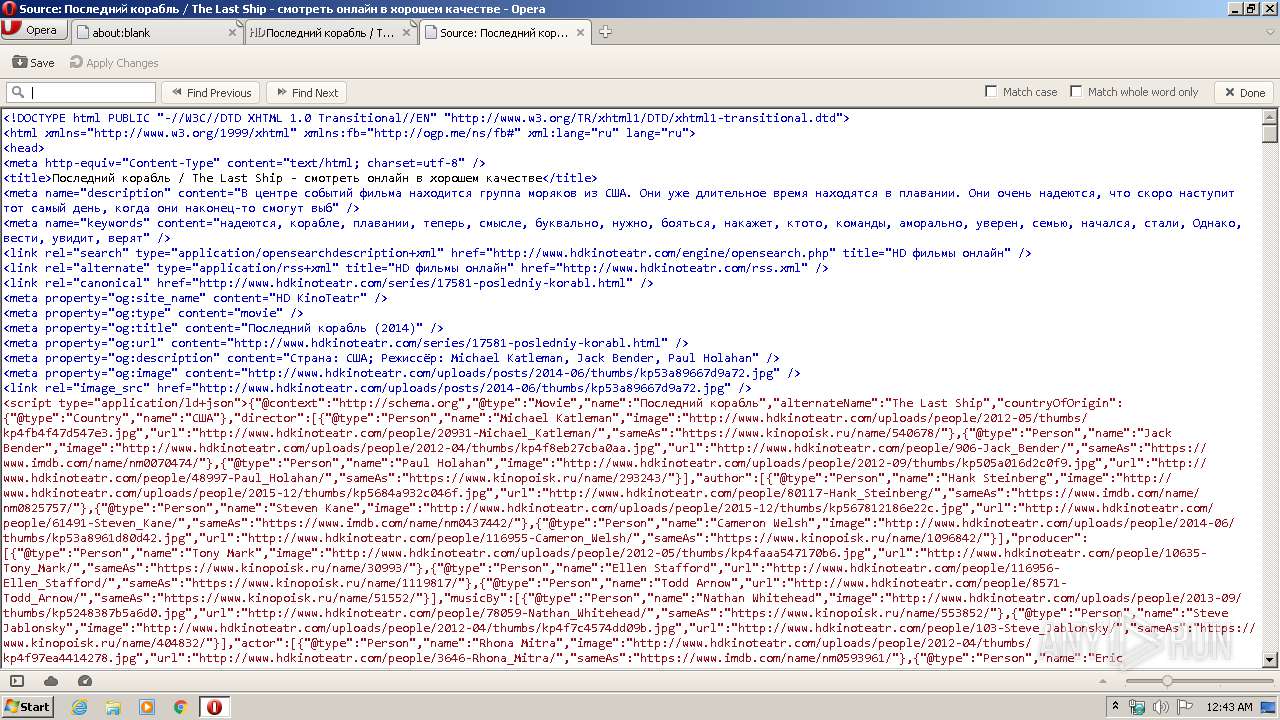Screen dimensions: 1280x720
Task: Open the volume tray icon
Action: click(x=1160, y=707)
